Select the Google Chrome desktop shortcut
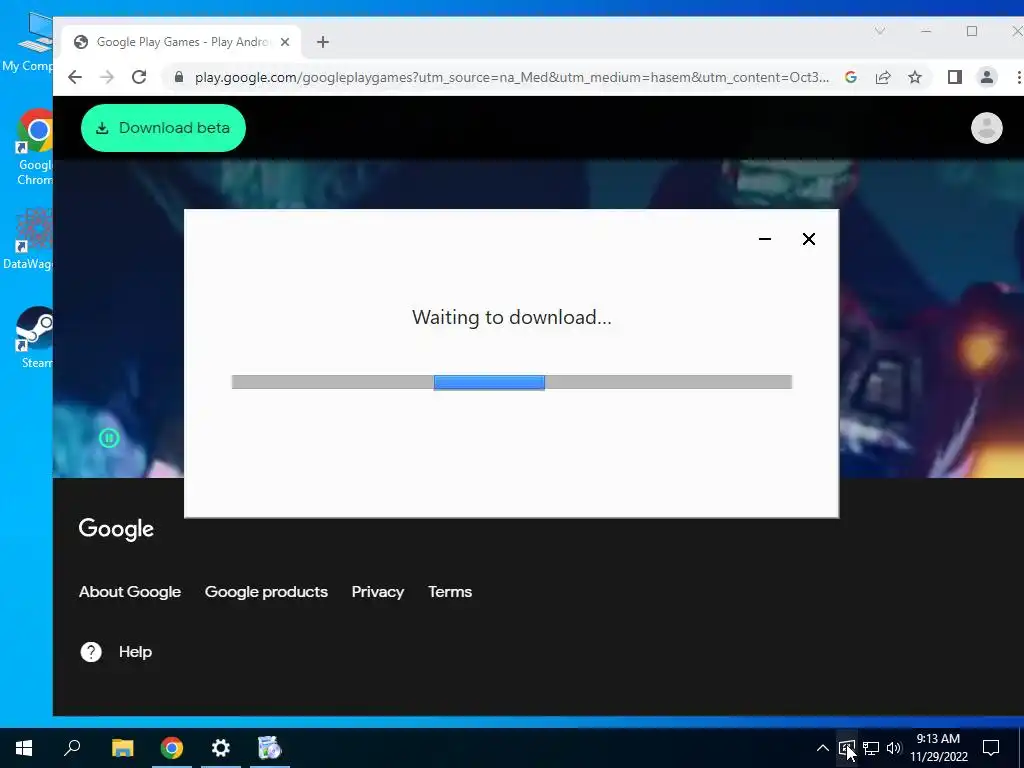This screenshot has width=1024, height=768. 34,148
